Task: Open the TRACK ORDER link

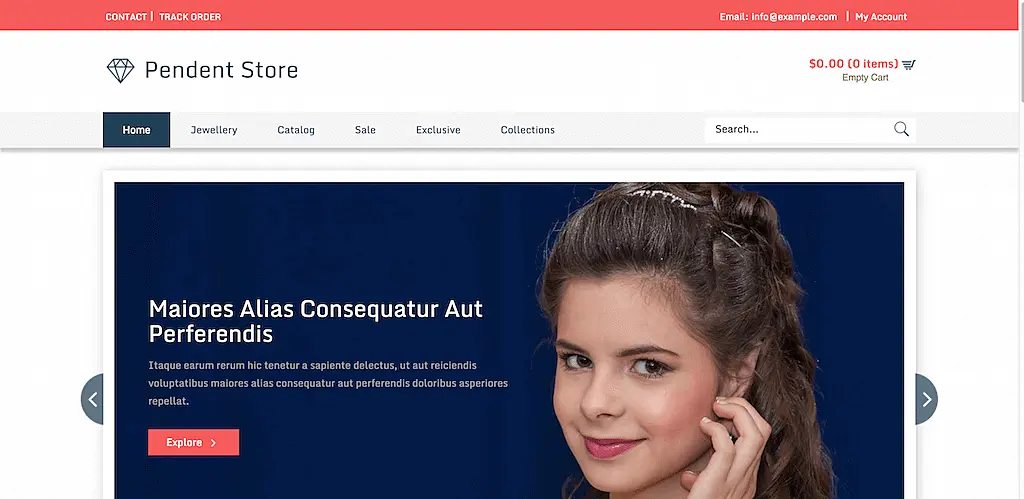Action: [x=190, y=17]
